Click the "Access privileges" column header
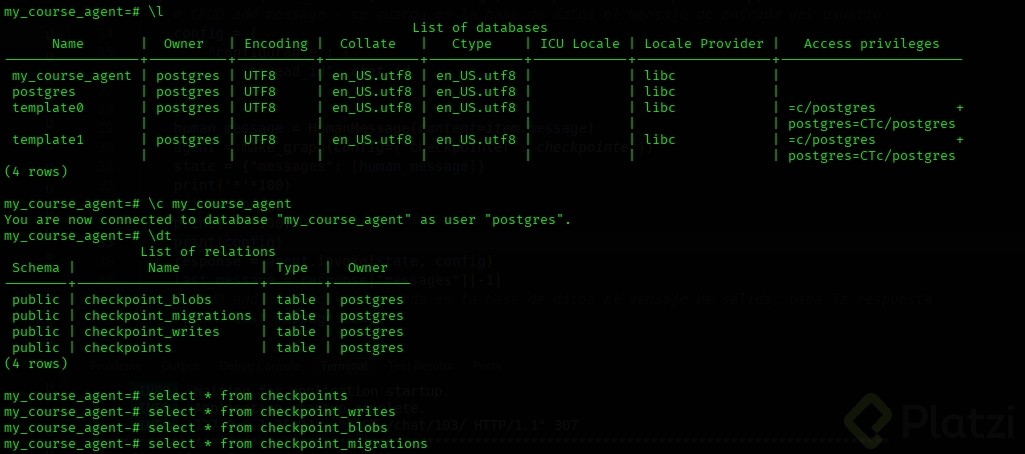Image resolution: width=1025 pixels, height=454 pixels. point(871,44)
